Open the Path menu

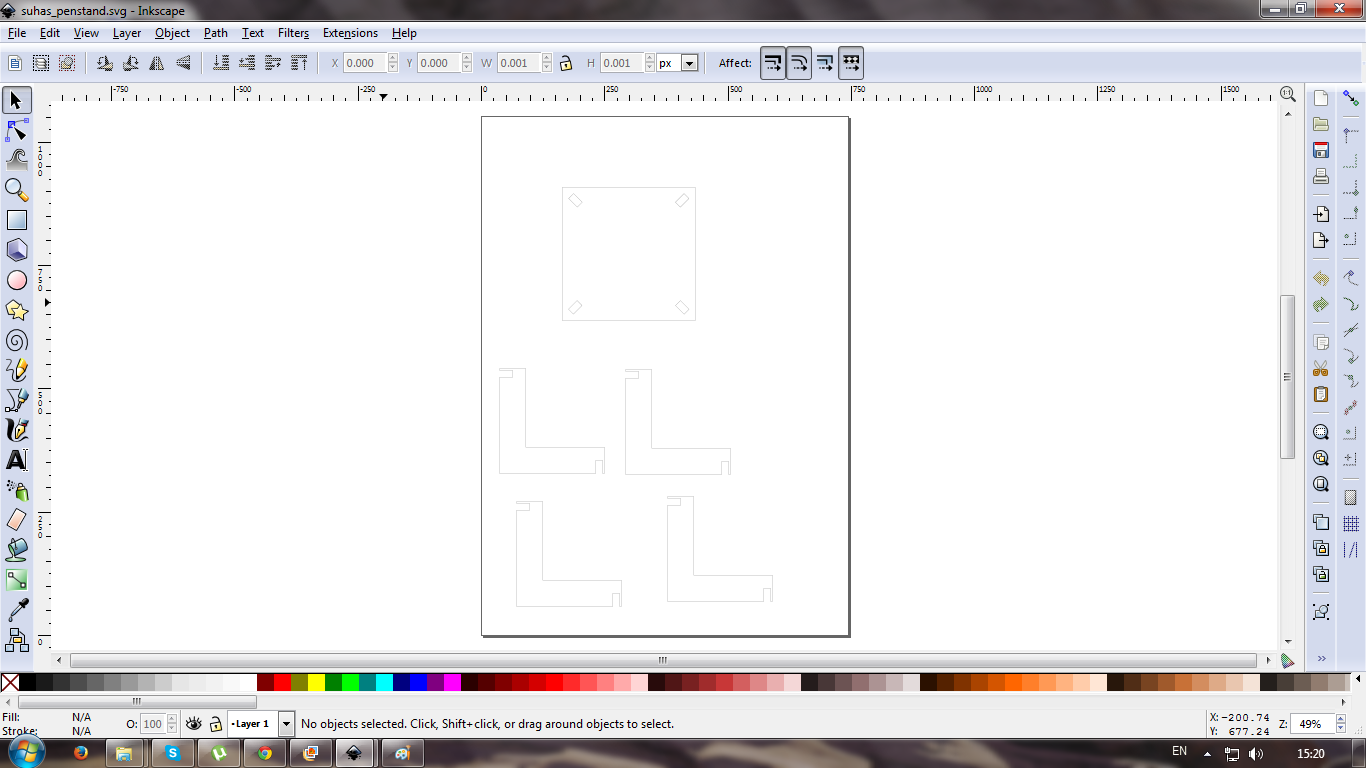(x=216, y=33)
